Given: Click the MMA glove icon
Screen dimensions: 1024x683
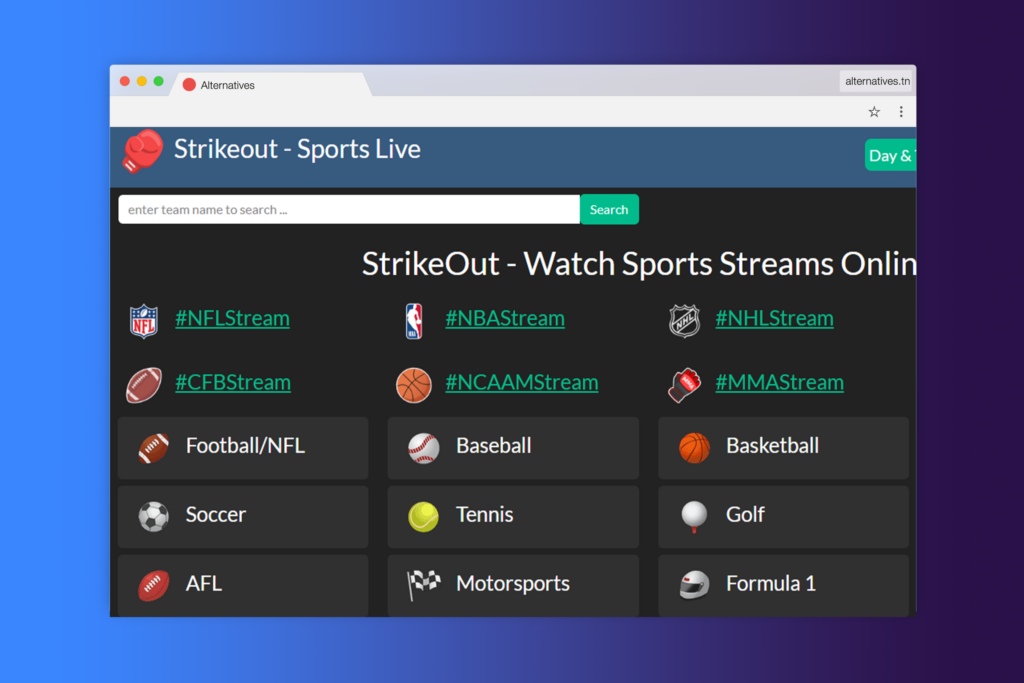Looking at the screenshot, I should [684, 385].
